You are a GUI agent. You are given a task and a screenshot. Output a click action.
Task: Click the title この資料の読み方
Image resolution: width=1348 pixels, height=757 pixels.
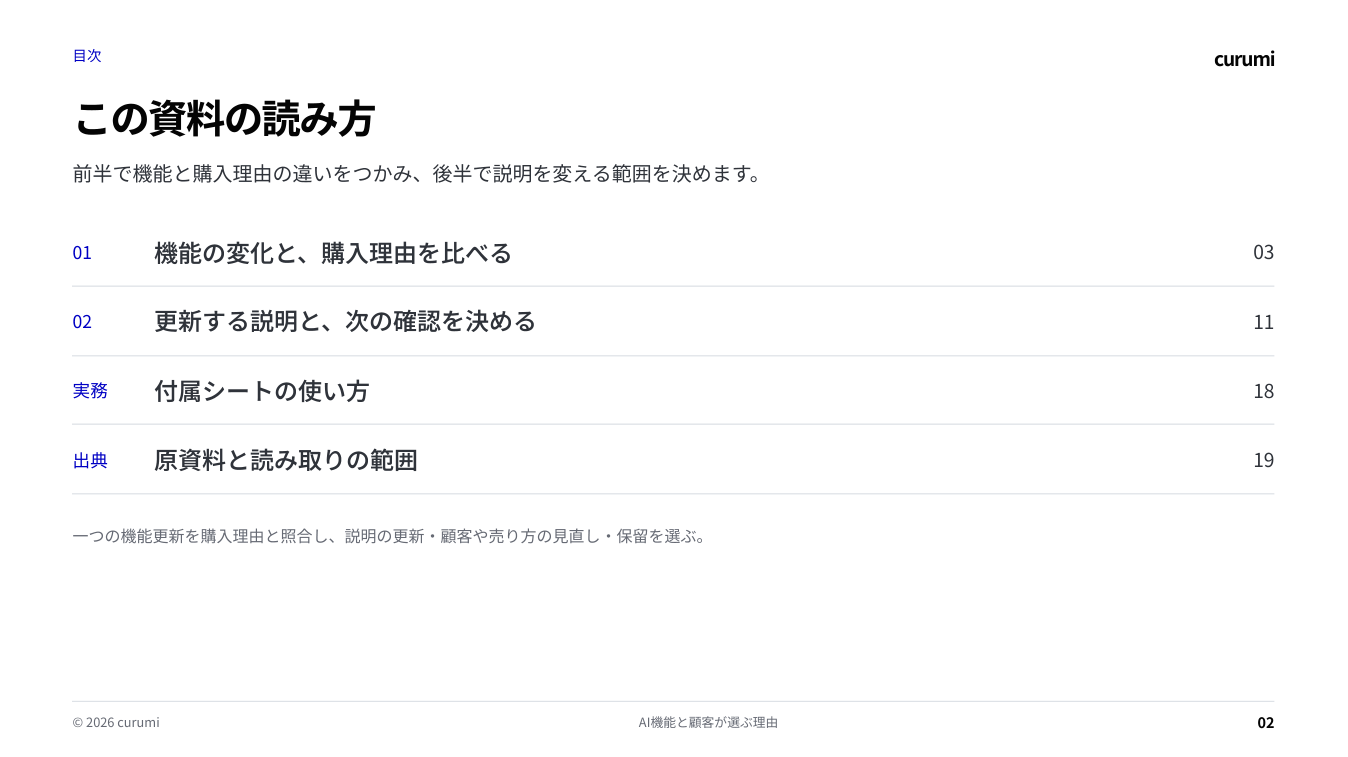[x=224, y=119]
